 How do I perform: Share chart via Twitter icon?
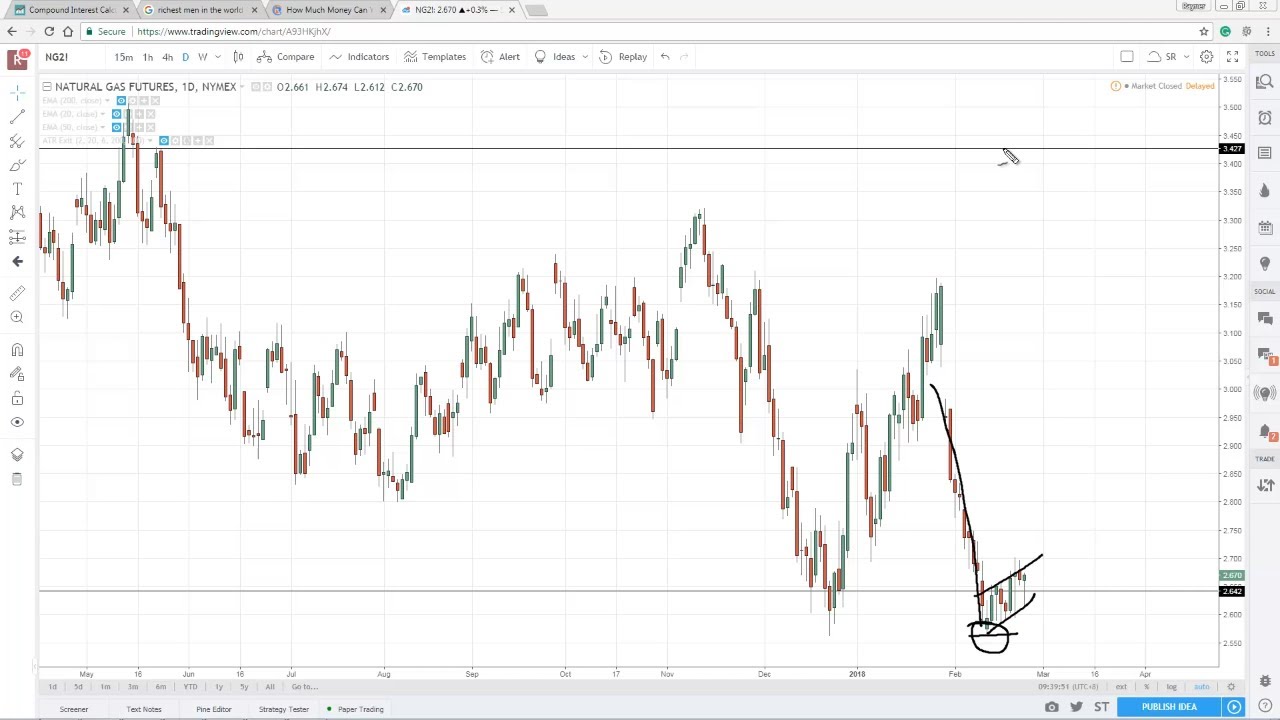[1076, 707]
